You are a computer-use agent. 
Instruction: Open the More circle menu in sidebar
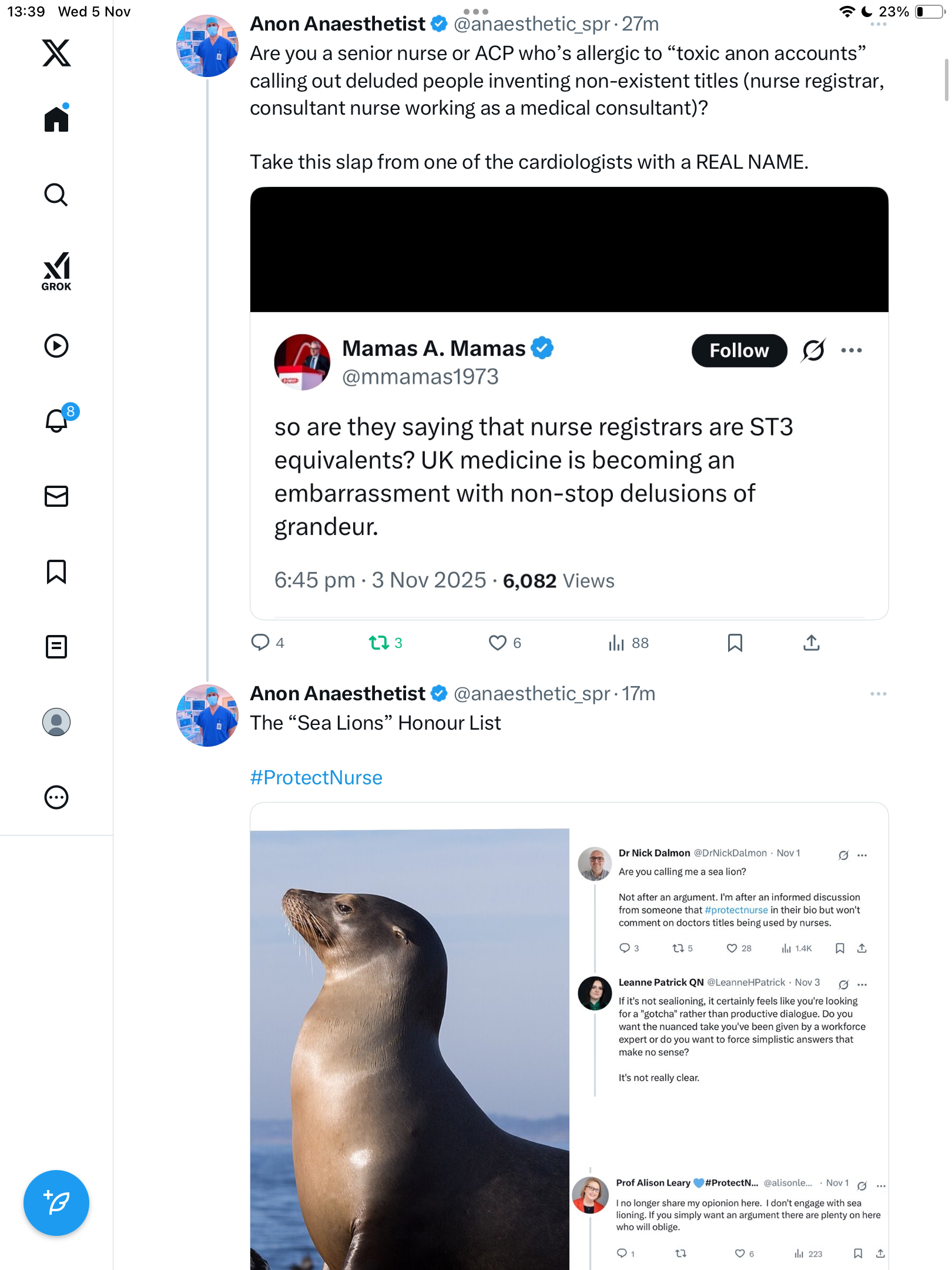tap(56, 797)
